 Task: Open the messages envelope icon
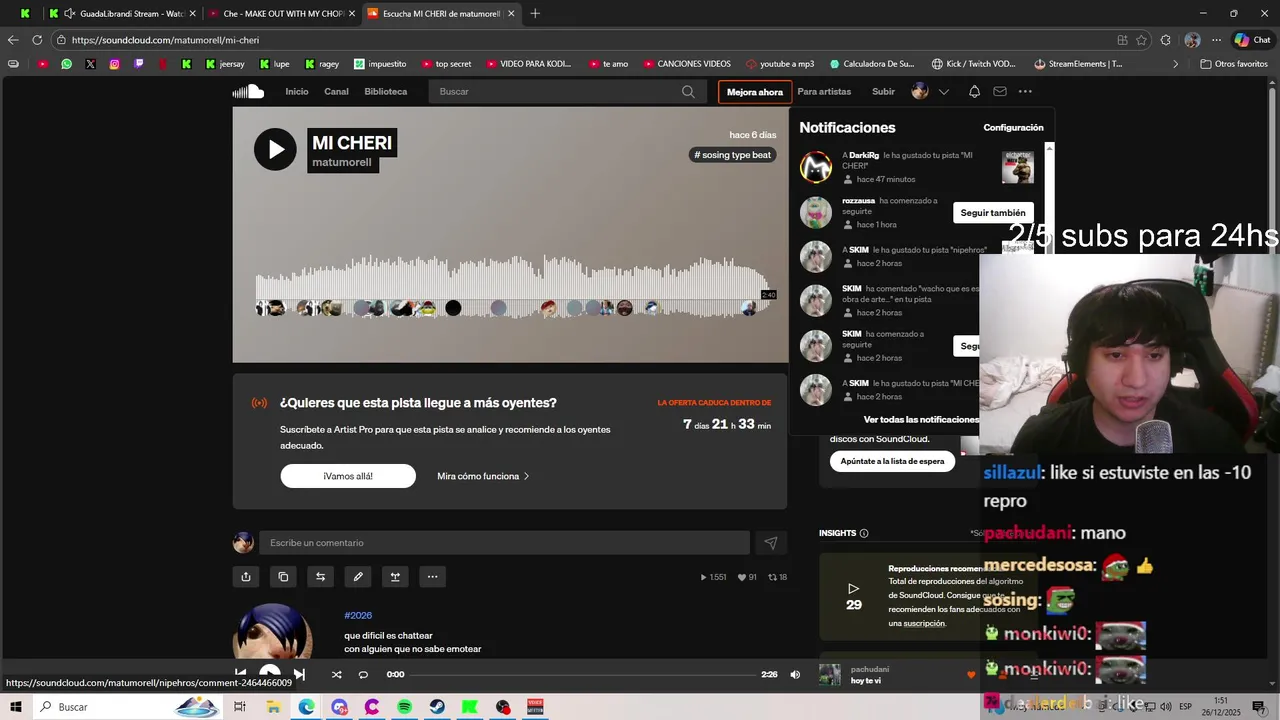pyautogui.click(x=1000, y=91)
